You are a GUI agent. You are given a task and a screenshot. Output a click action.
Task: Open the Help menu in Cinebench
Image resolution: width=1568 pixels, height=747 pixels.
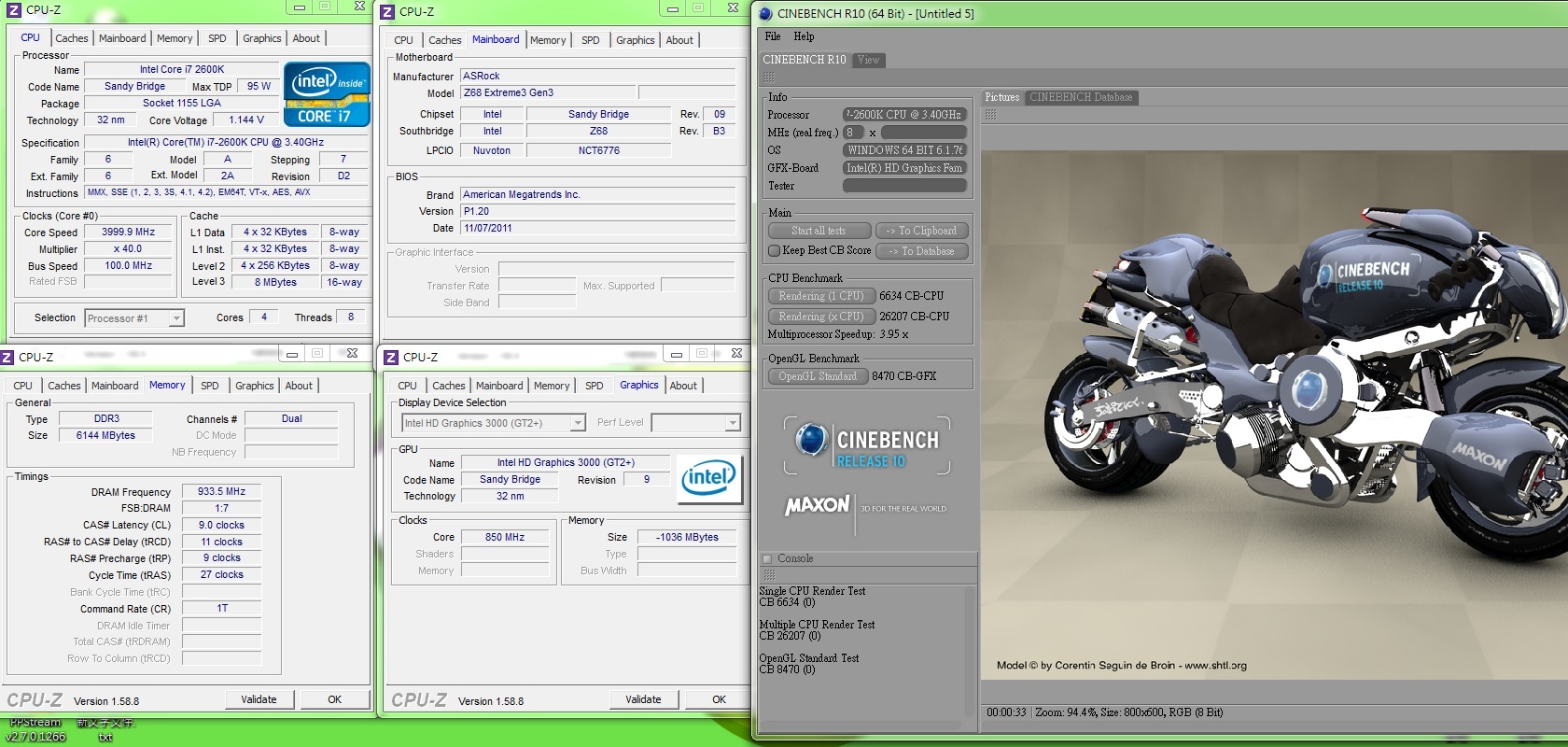(804, 36)
